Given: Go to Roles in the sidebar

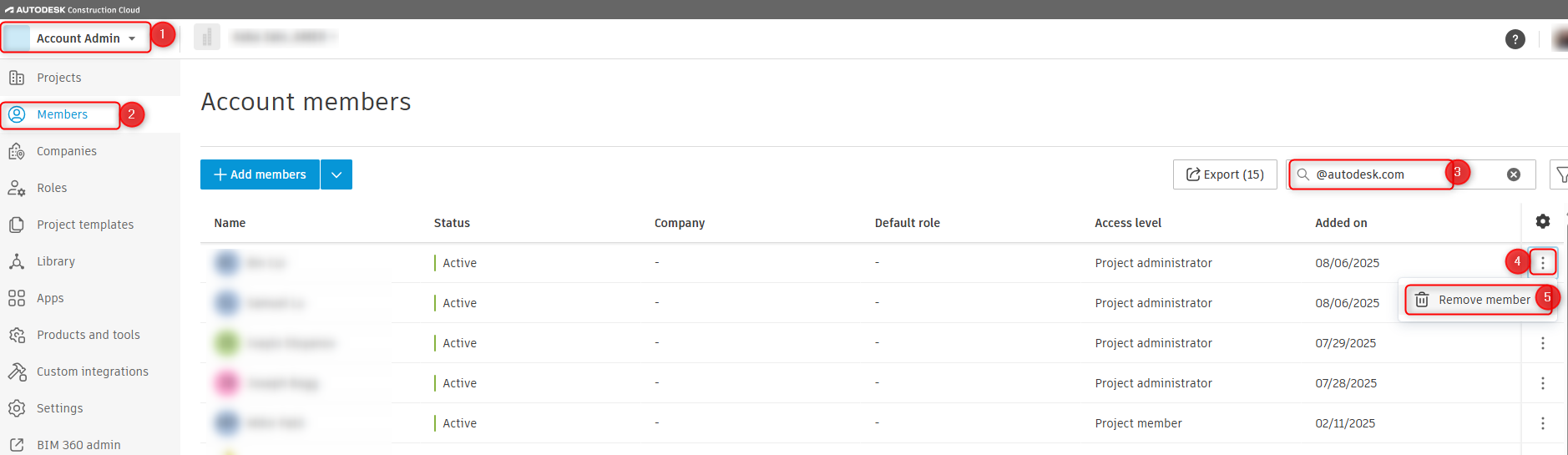Looking at the screenshot, I should 52,188.
